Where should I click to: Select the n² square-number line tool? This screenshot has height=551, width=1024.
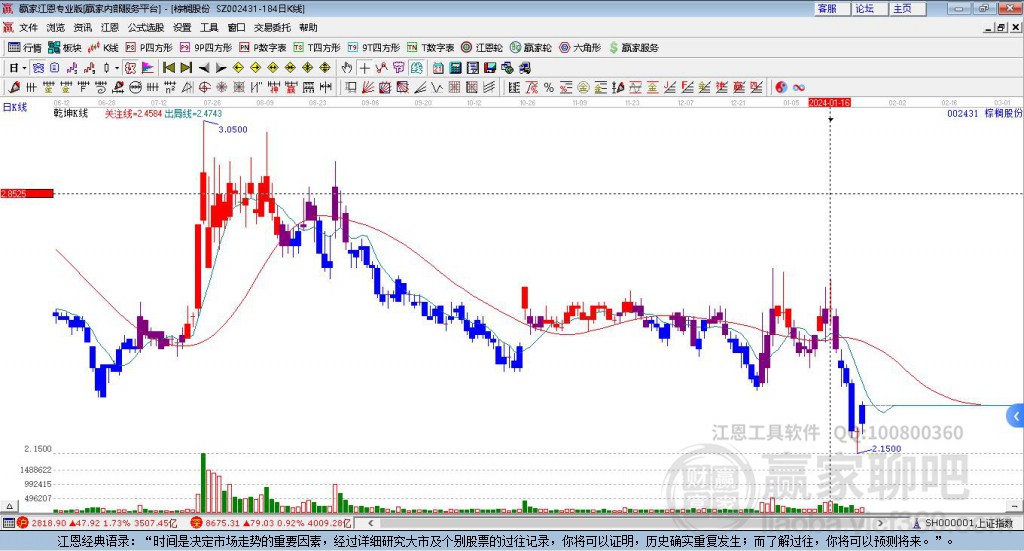(170, 87)
